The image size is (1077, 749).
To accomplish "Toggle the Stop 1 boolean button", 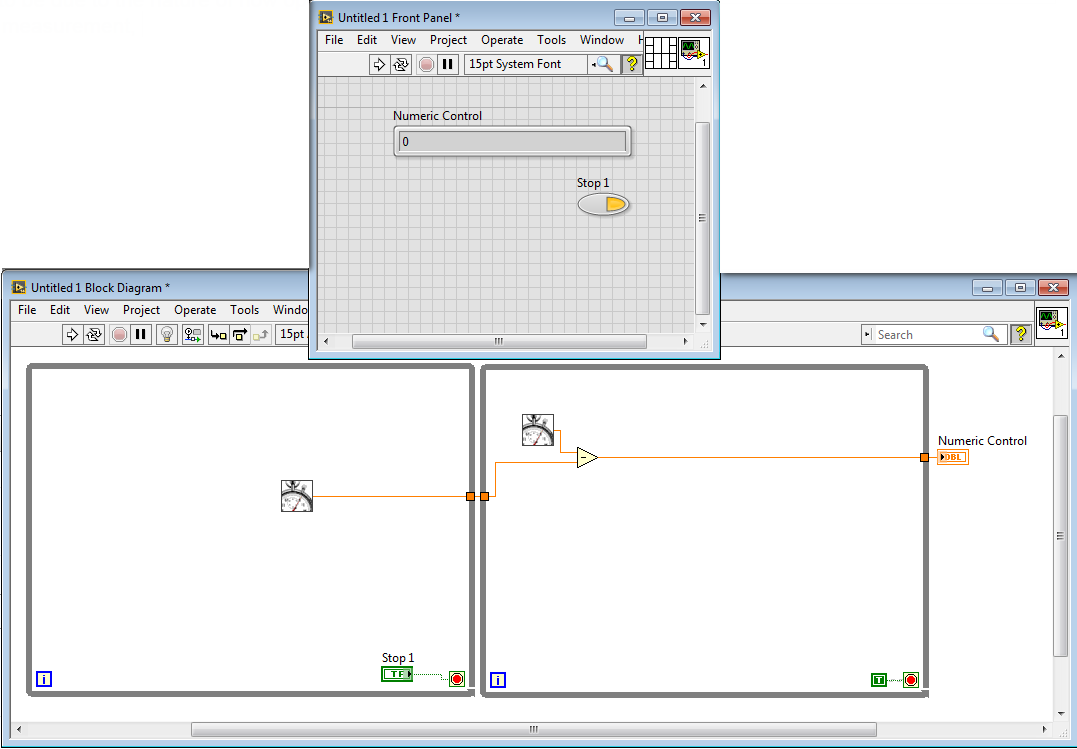I will tap(603, 204).
